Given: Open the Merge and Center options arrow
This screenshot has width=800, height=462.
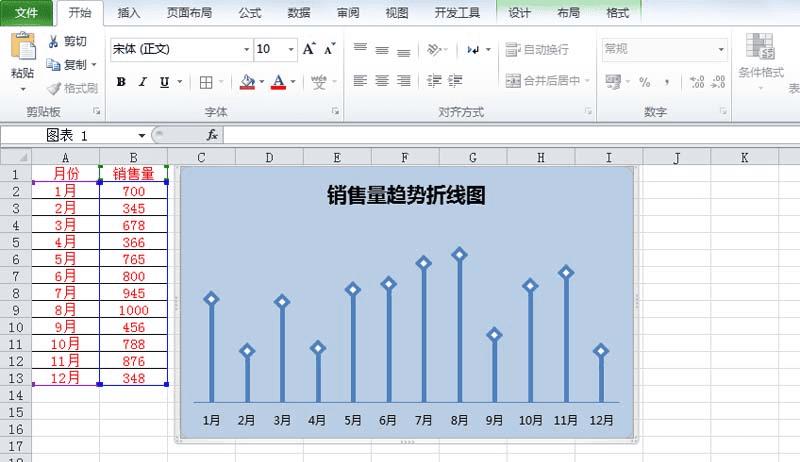Looking at the screenshot, I should tap(587, 81).
